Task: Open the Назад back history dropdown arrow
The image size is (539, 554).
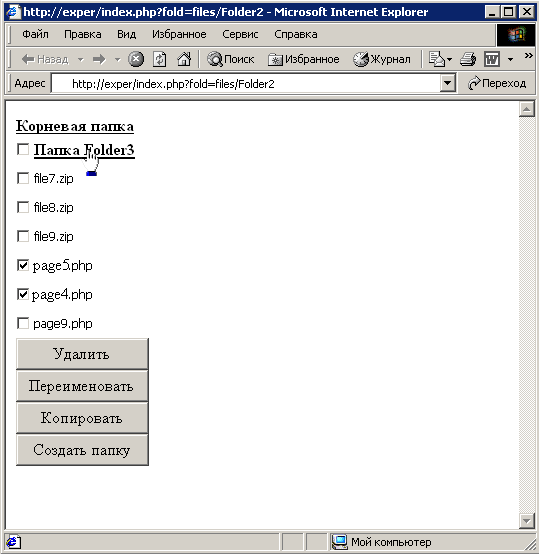Action: (x=81, y=59)
